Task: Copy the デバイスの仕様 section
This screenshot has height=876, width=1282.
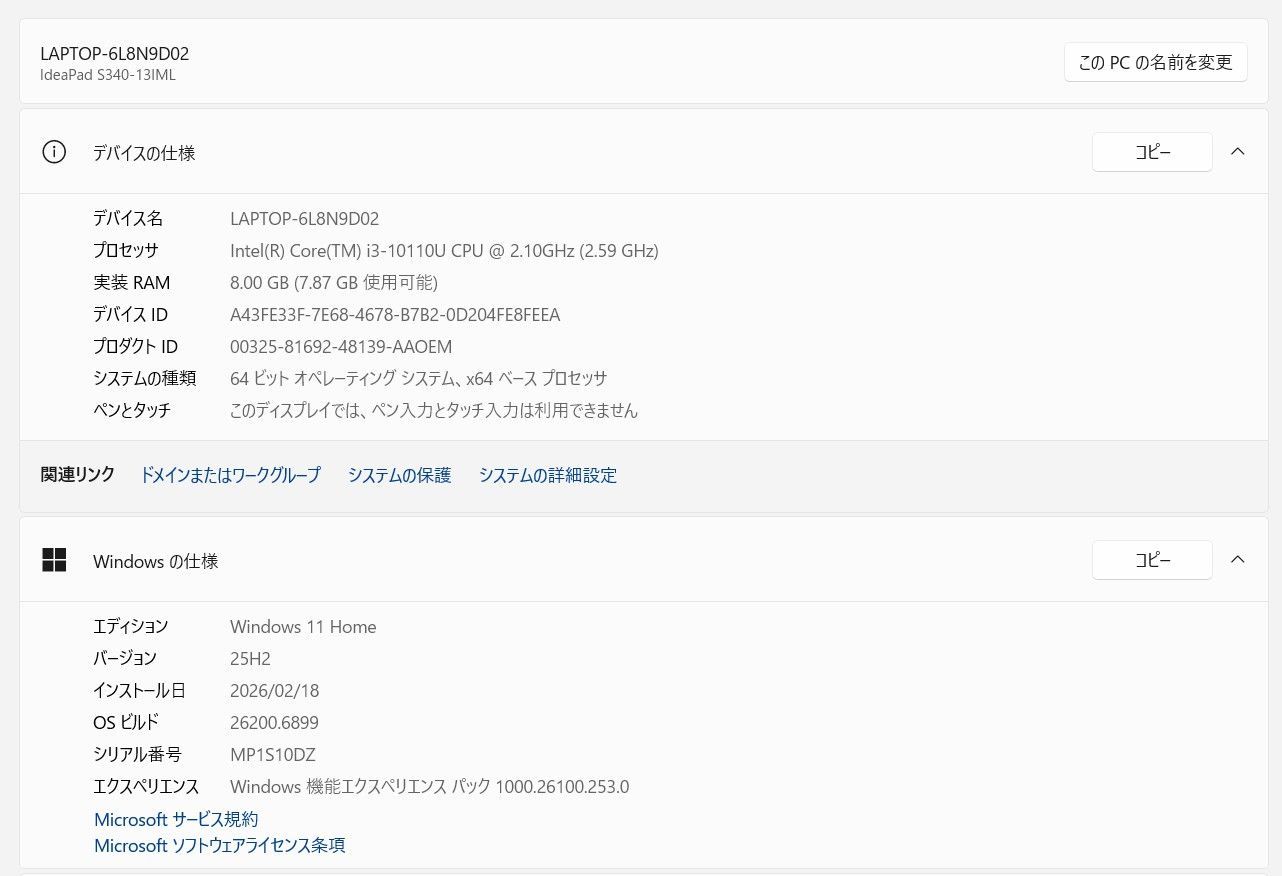Action: pyautogui.click(x=1152, y=152)
